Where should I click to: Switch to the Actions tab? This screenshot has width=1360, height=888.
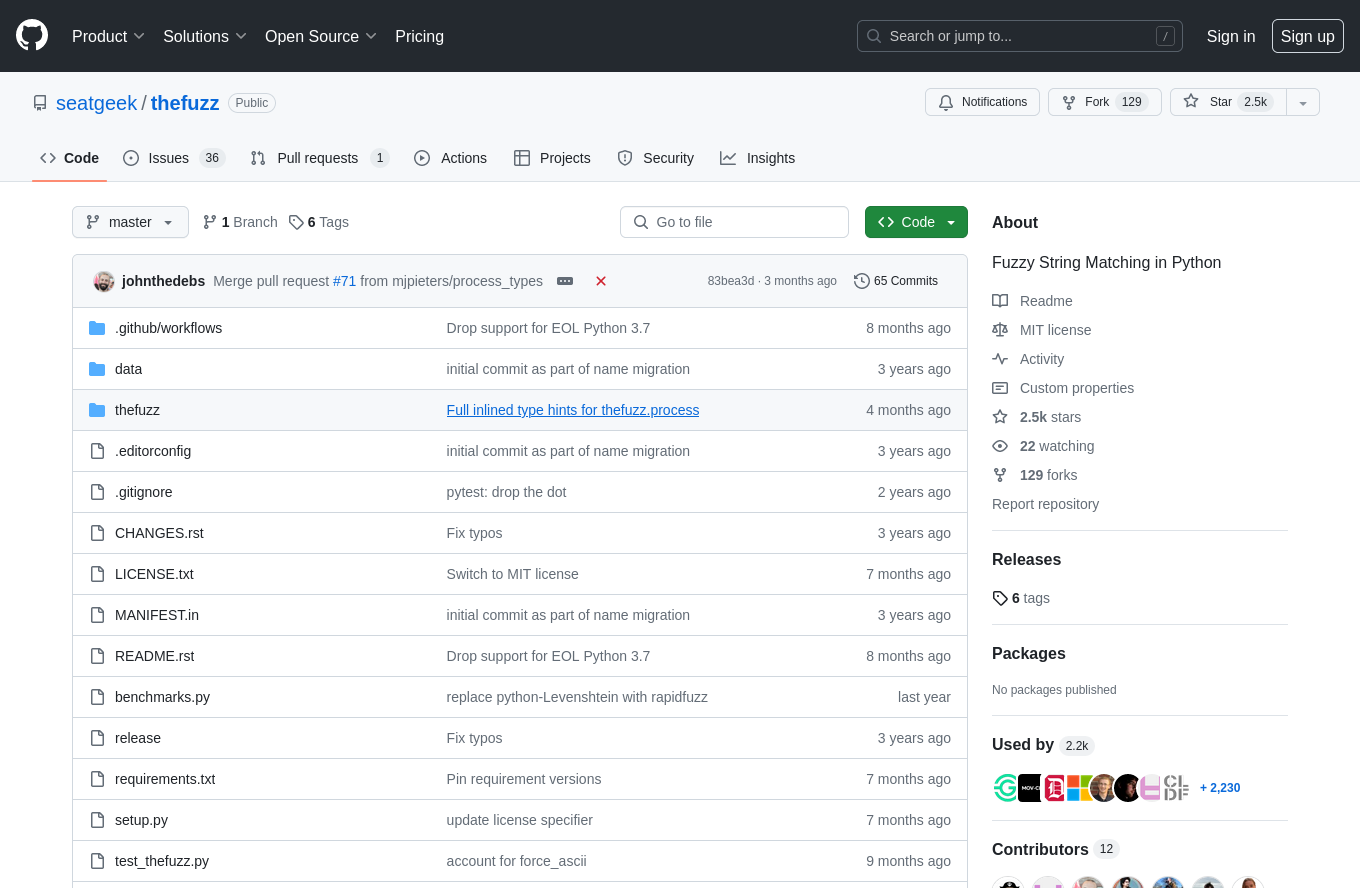click(450, 158)
